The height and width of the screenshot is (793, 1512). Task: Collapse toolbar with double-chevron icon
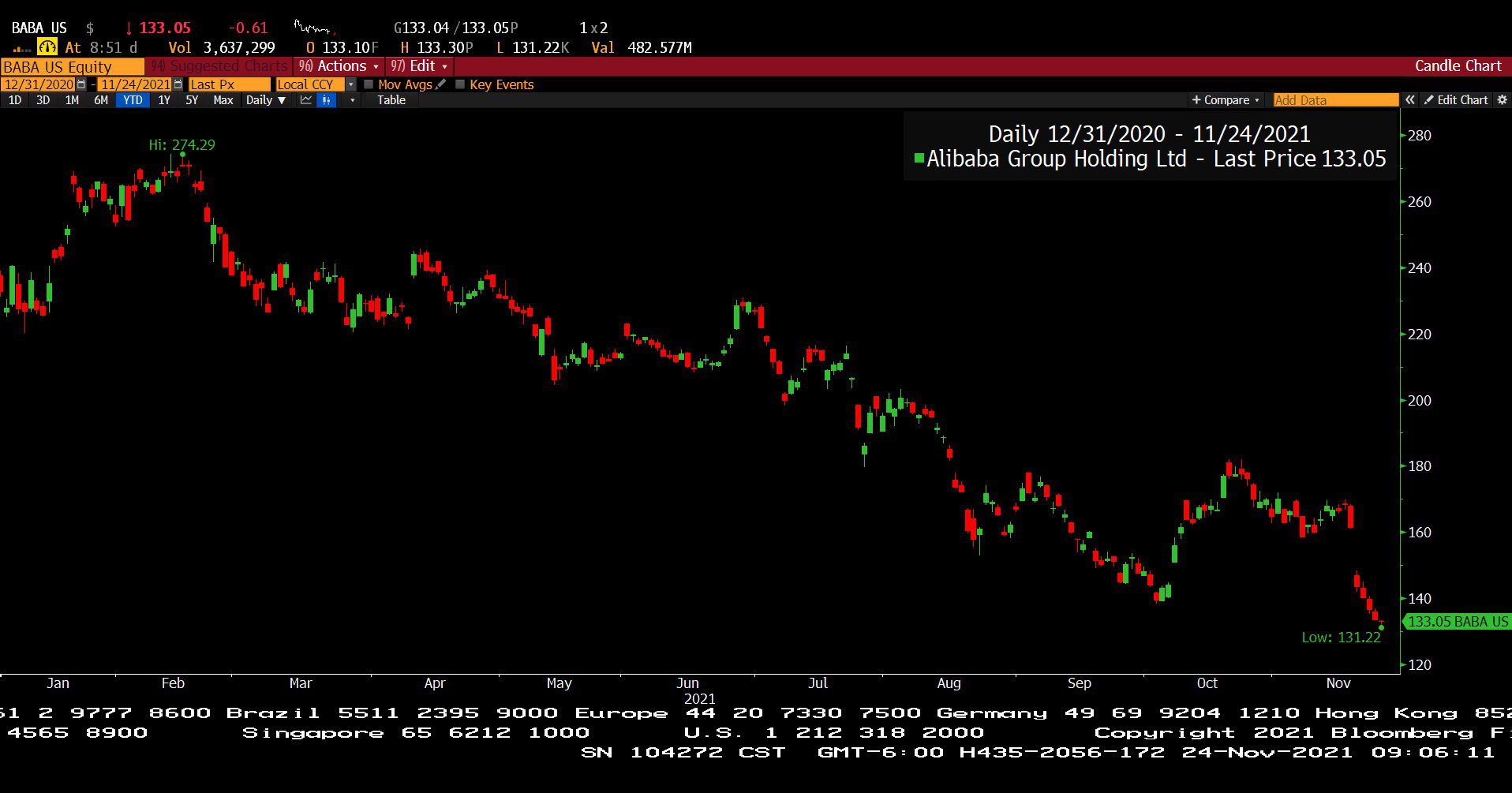click(x=1410, y=100)
